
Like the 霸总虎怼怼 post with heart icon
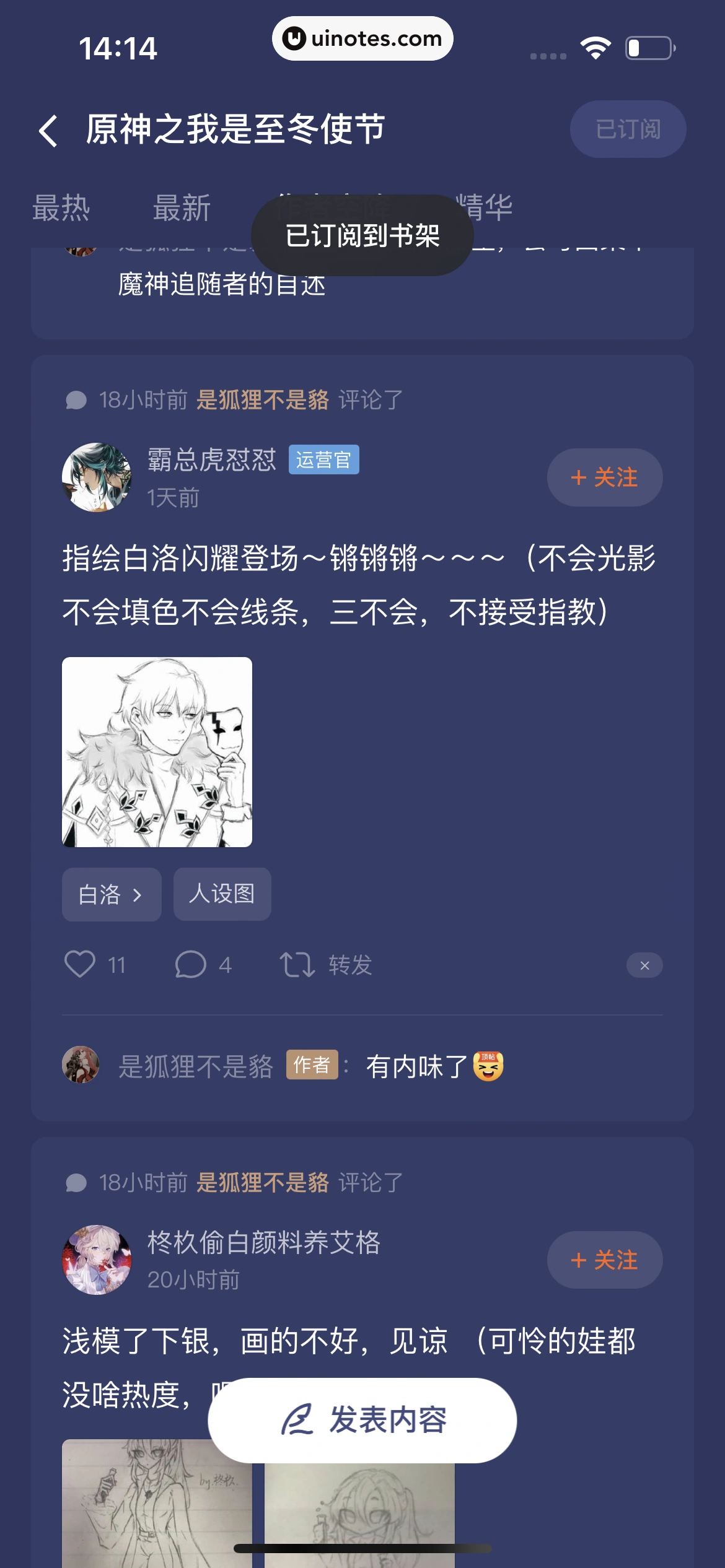(x=80, y=964)
